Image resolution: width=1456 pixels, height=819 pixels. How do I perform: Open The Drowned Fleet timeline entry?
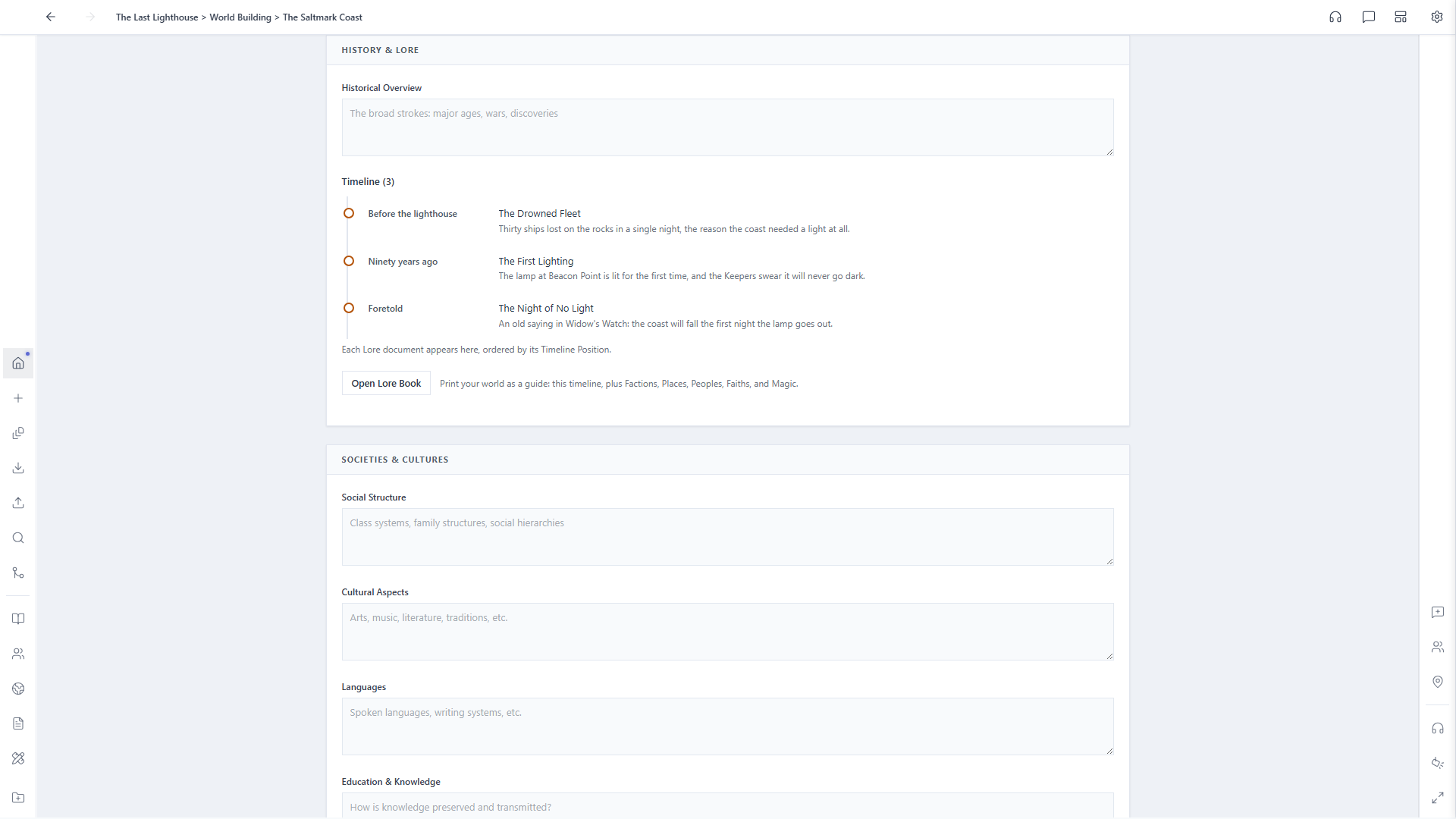tap(539, 213)
